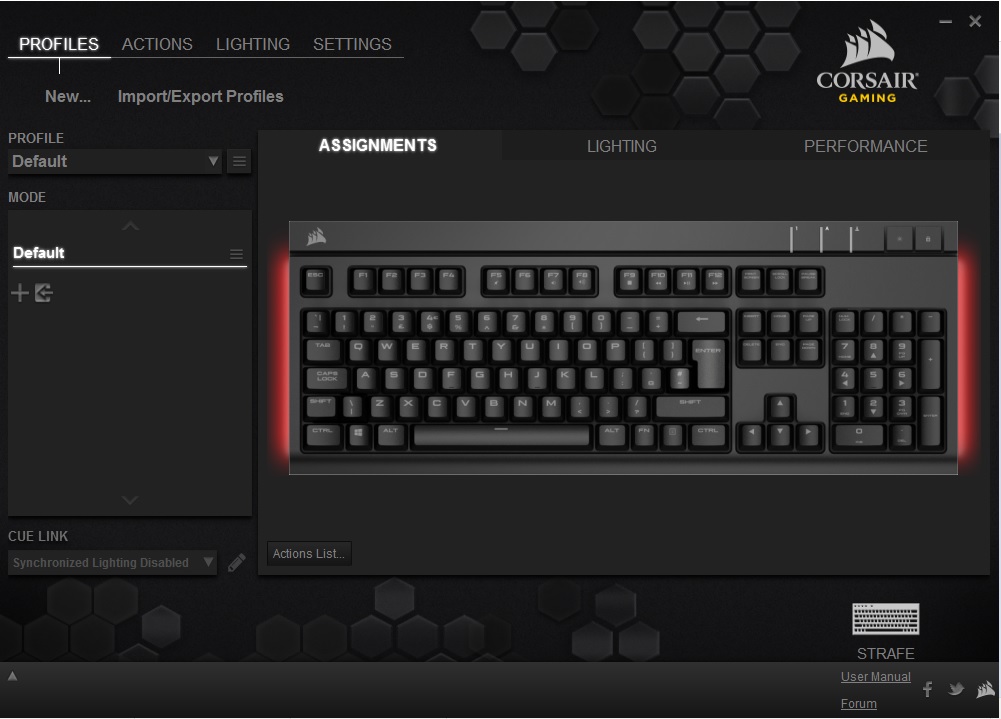Select the STRAFE keyboard device icon
The width and height of the screenshot is (1001, 719).
click(x=885, y=619)
